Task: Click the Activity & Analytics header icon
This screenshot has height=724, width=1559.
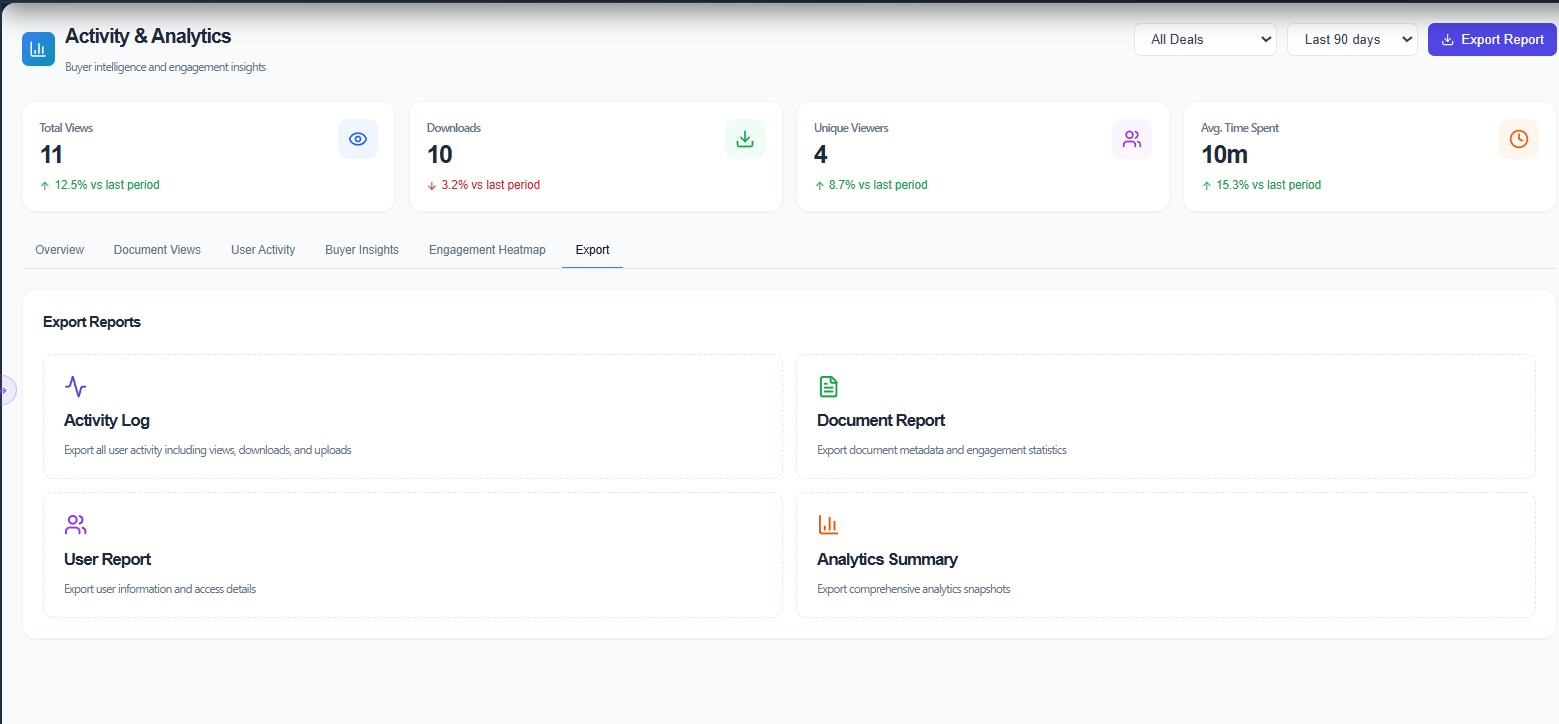Action: click(37, 48)
